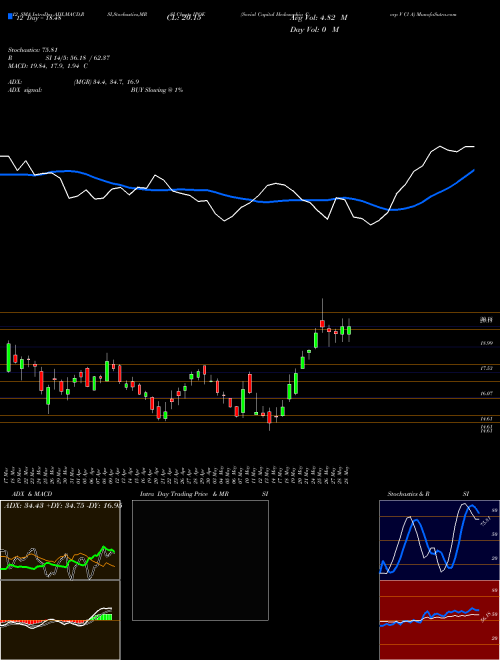Image resolution: width=500 pixels, height=660 pixels.
Task: Click the 'Stochastics: 73.81' reading
Action: pyautogui.click(x=33, y=50)
